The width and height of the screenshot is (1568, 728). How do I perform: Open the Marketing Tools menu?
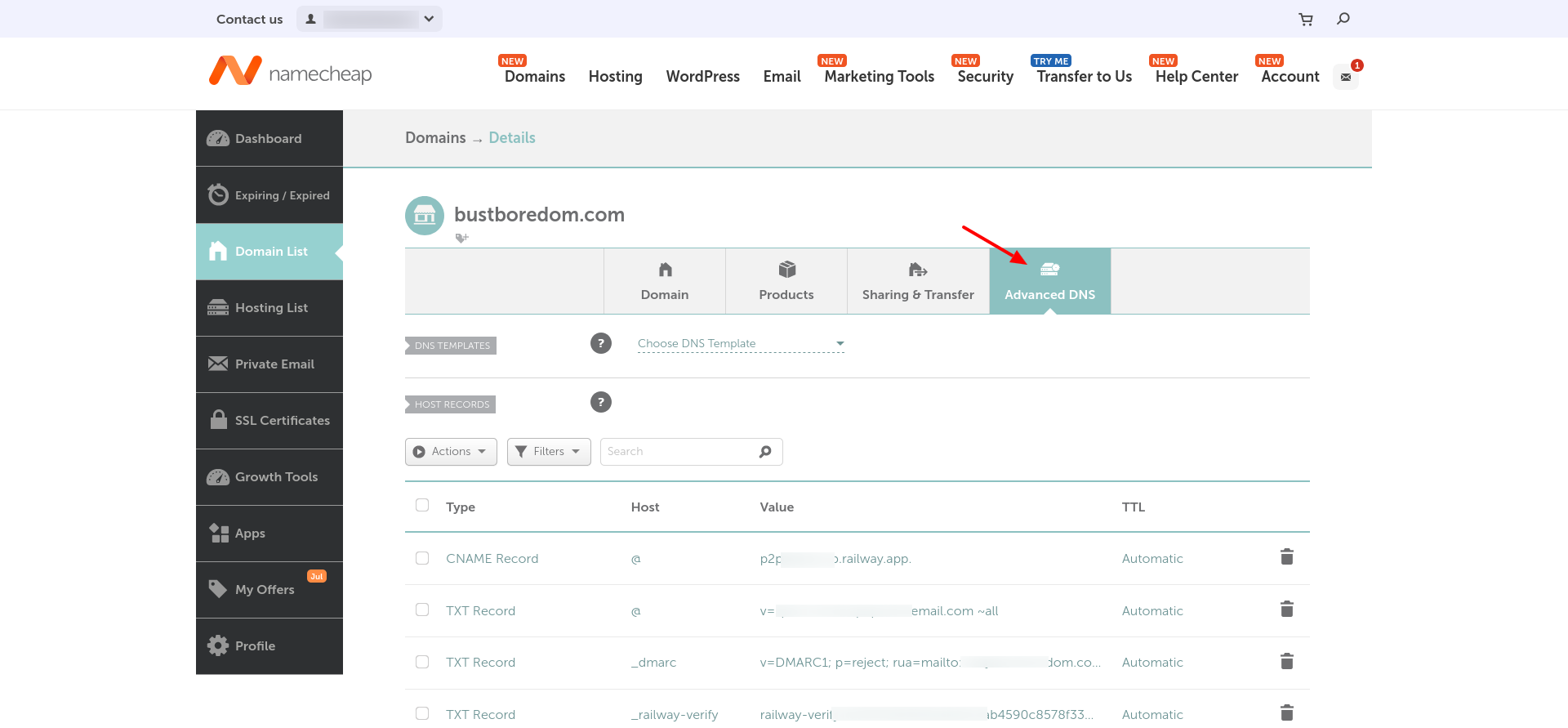(x=880, y=76)
